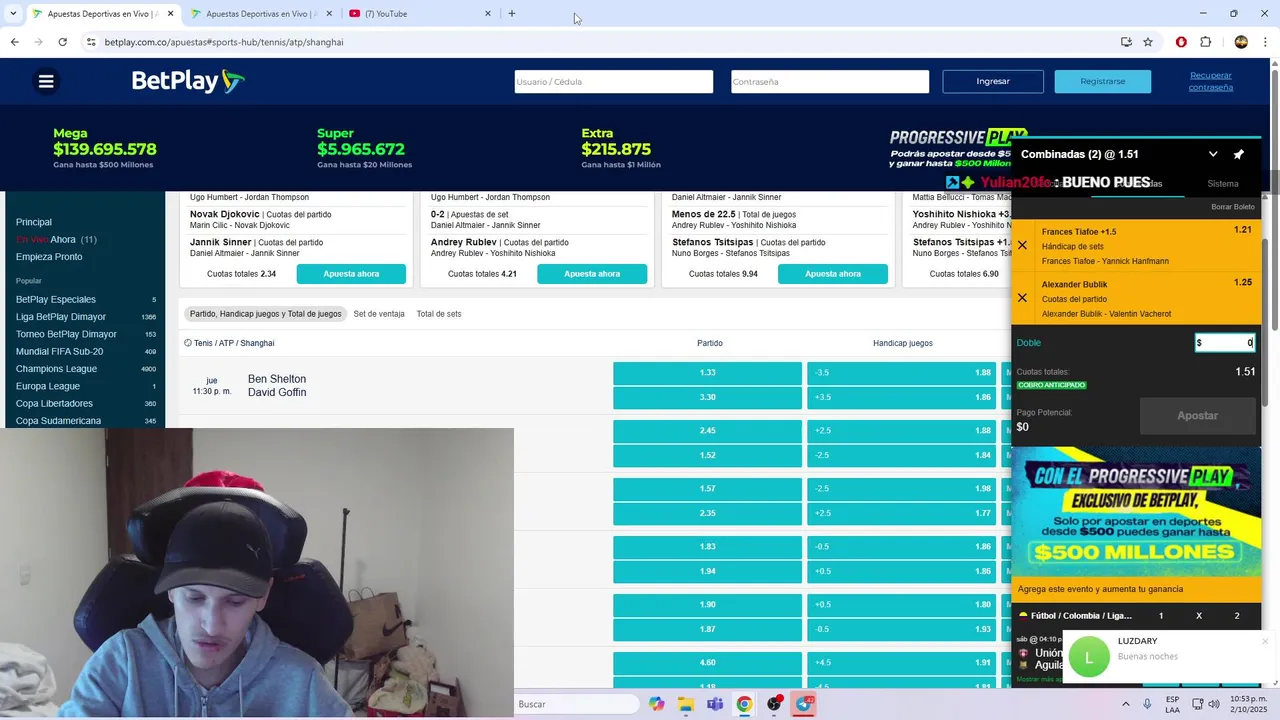Open Recuperar contraseña link
The width and height of the screenshot is (1280, 720).
coord(1210,81)
